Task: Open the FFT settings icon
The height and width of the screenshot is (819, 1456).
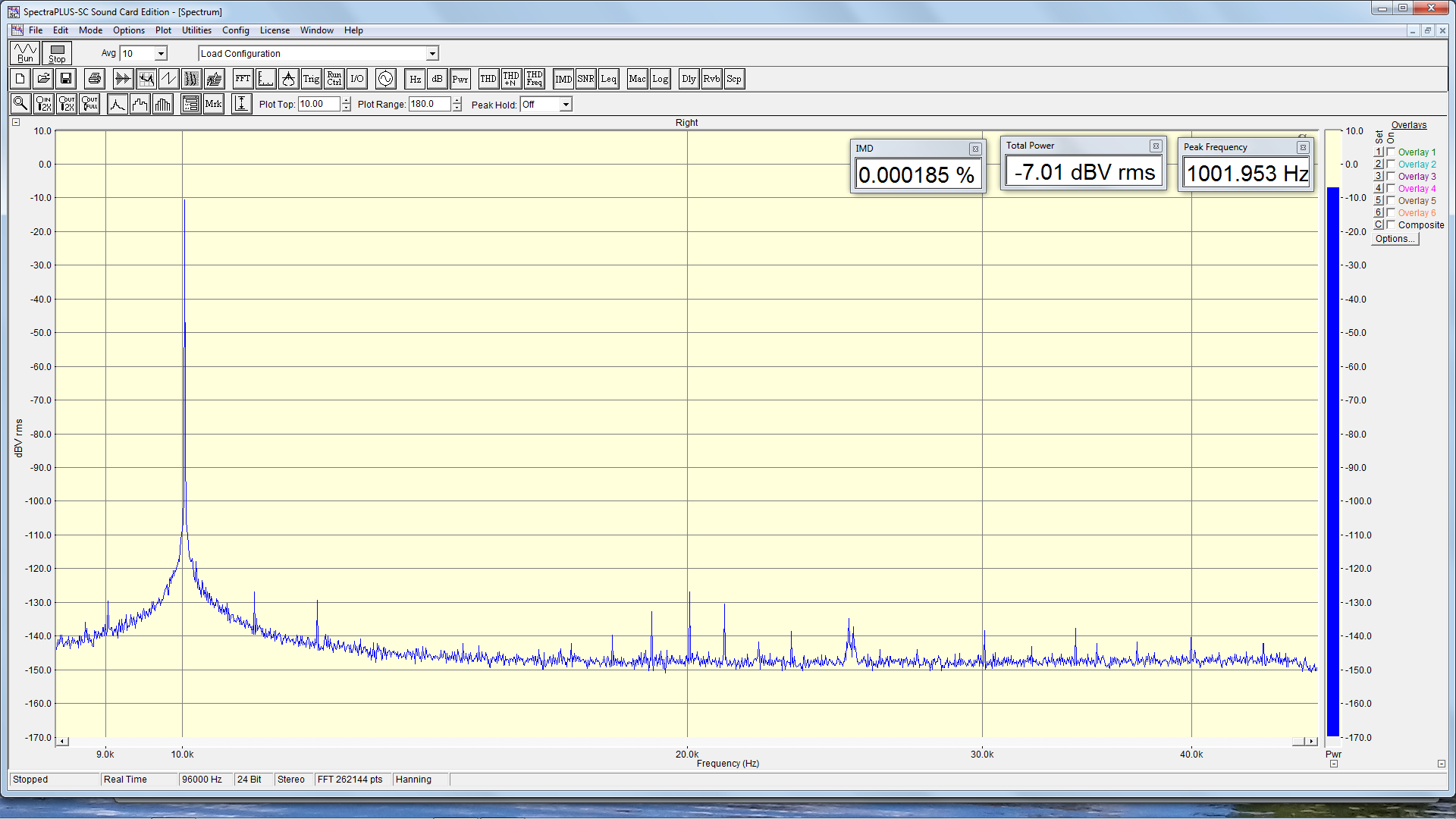Action: [x=243, y=79]
